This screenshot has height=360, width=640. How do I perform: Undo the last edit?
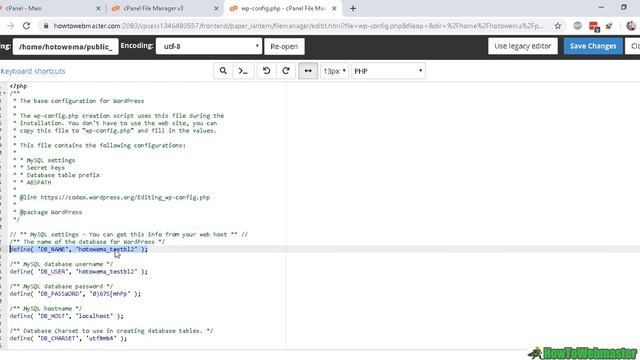(267, 71)
